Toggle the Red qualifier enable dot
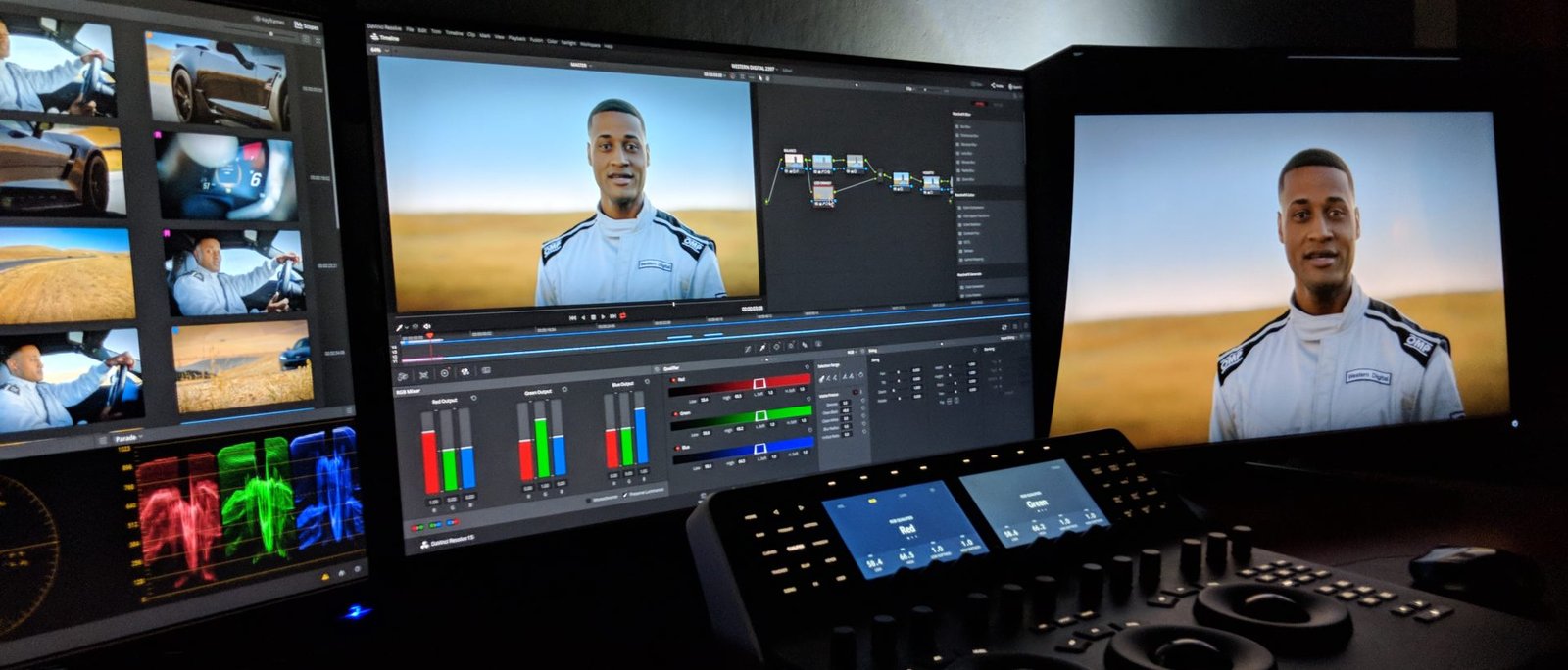 point(673,379)
